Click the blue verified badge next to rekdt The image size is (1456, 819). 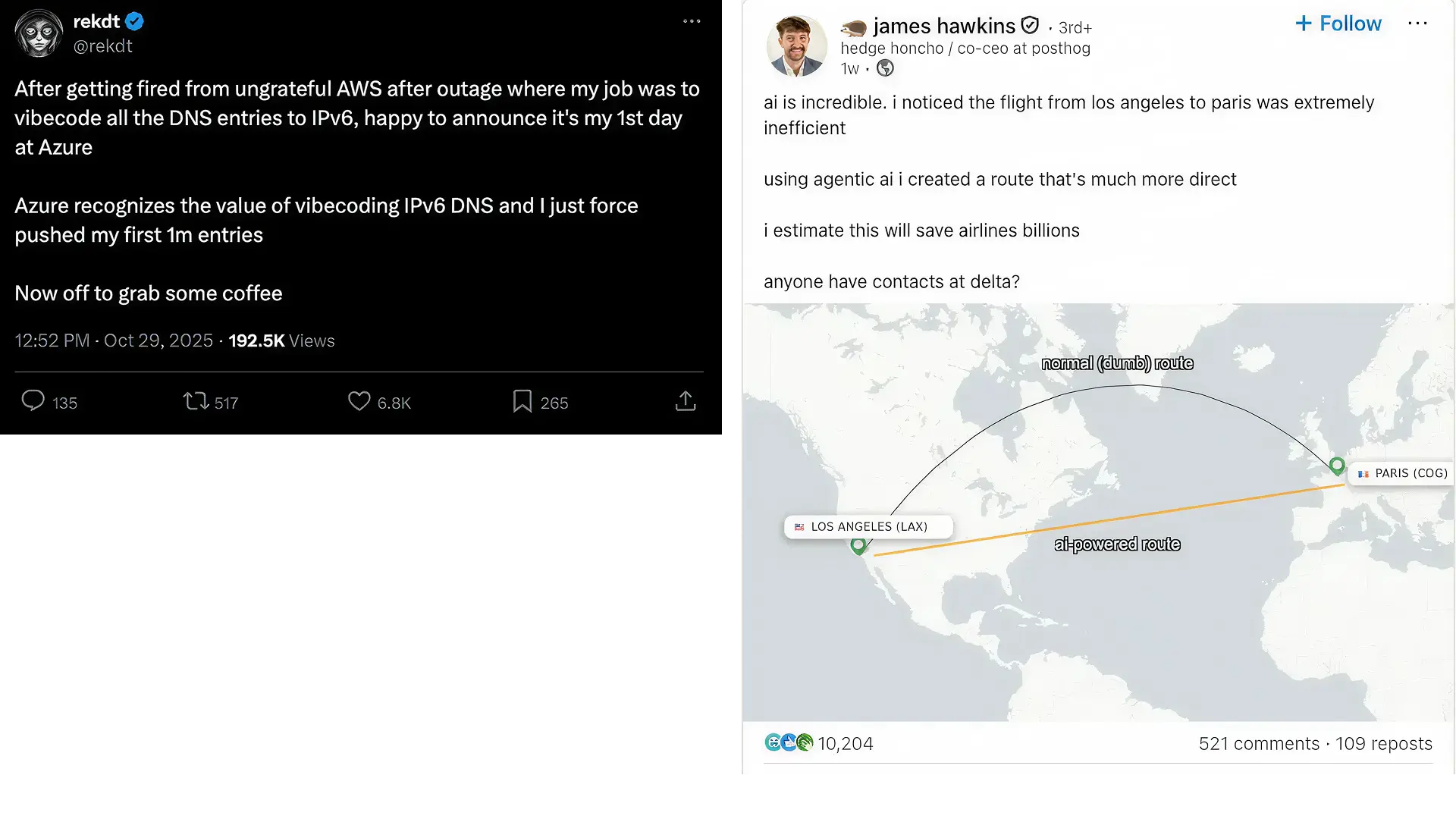point(135,21)
